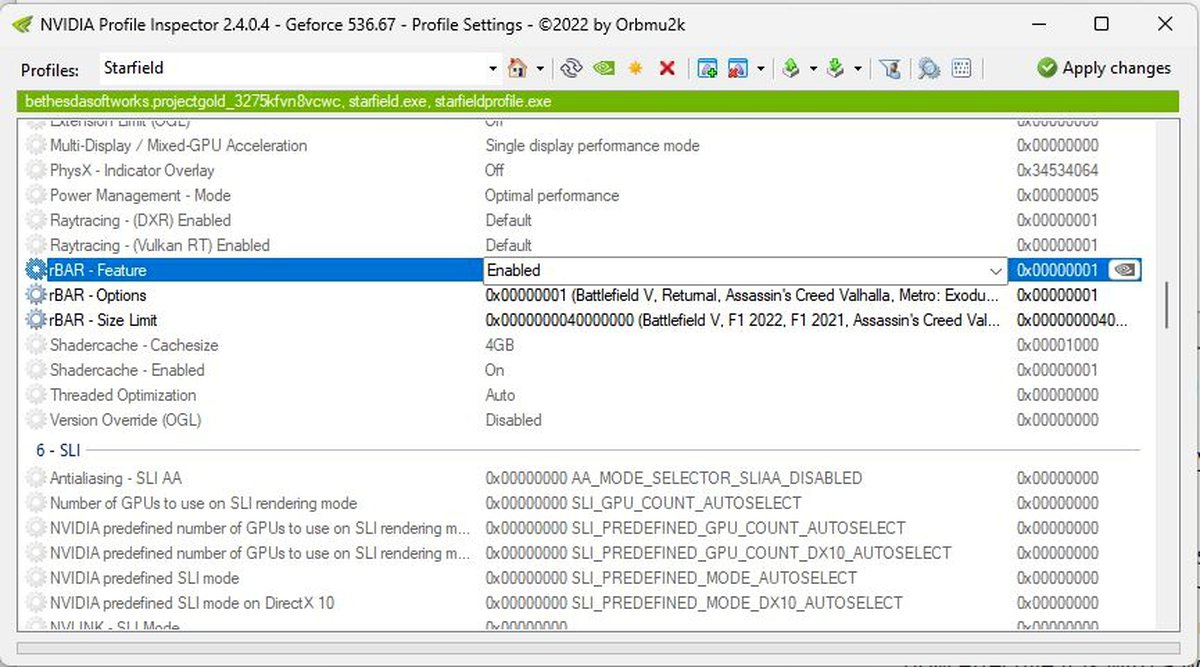The width and height of the screenshot is (1200, 667).
Task: Click the refresh profile settings icon
Action: point(571,68)
